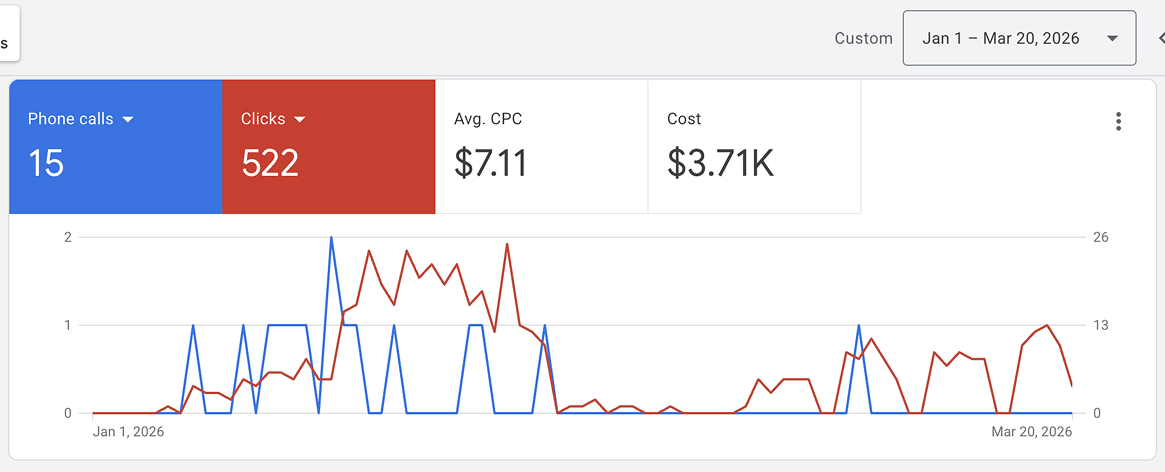This screenshot has width=1165, height=472.
Task: Click the blue line's highest peak at 2
Action: point(331,238)
